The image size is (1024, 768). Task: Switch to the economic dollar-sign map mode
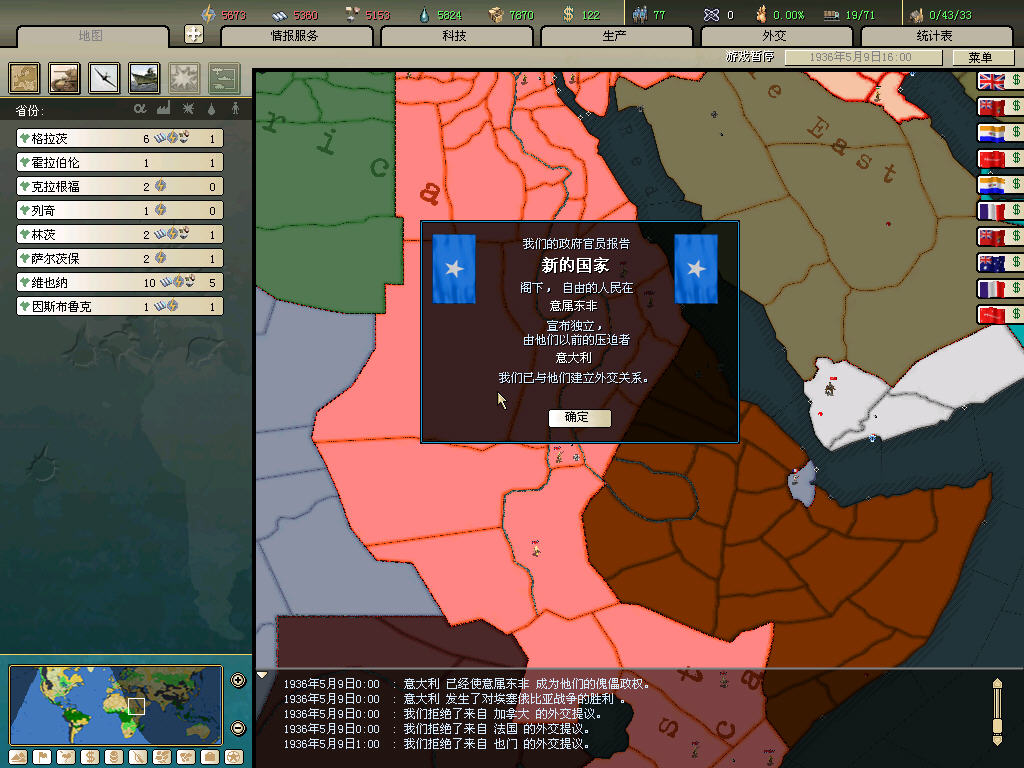coord(89,756)
